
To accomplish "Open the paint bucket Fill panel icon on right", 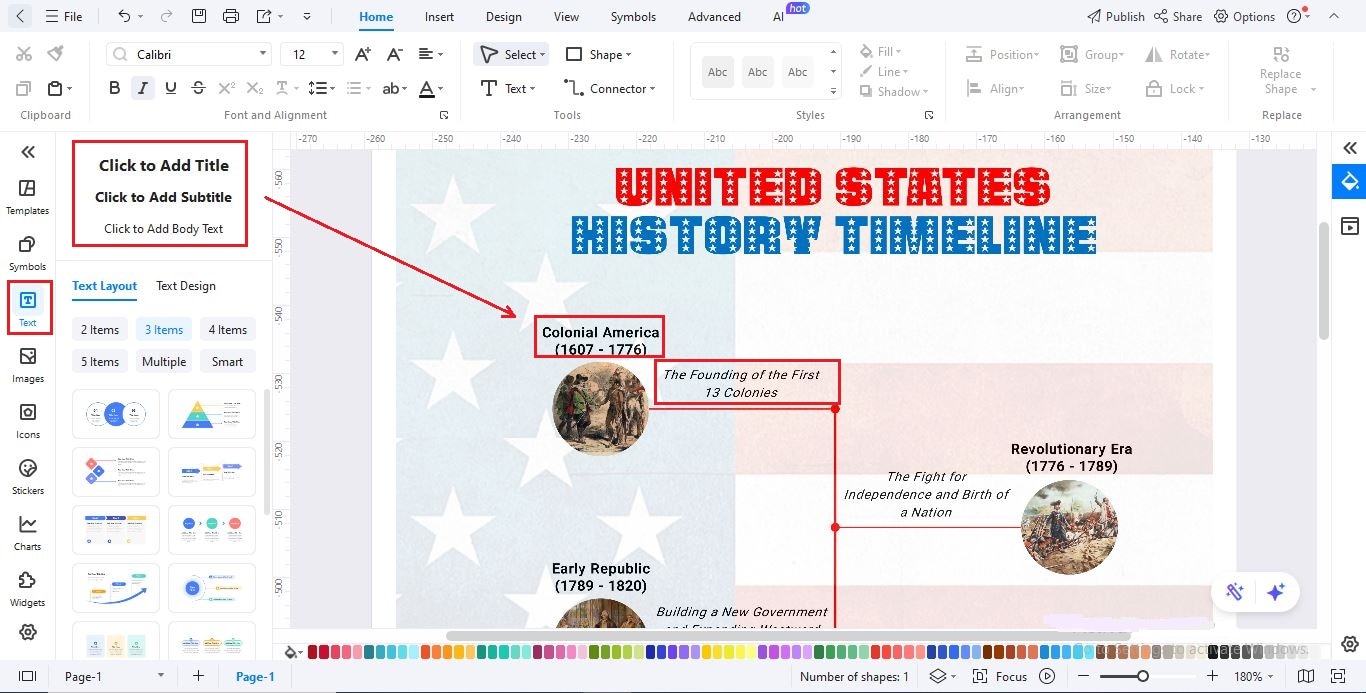I will (x=1350, y=181).
